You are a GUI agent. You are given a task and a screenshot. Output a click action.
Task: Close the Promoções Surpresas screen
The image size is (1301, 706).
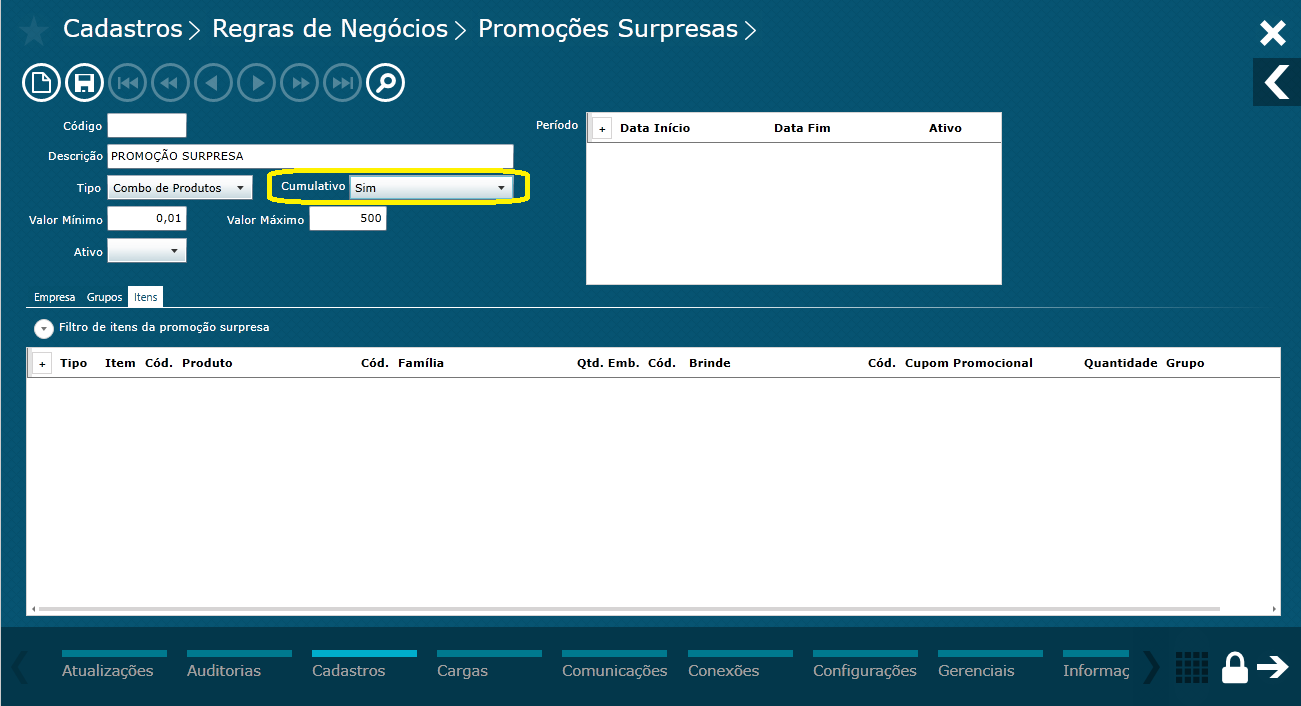click(1272, 34)
